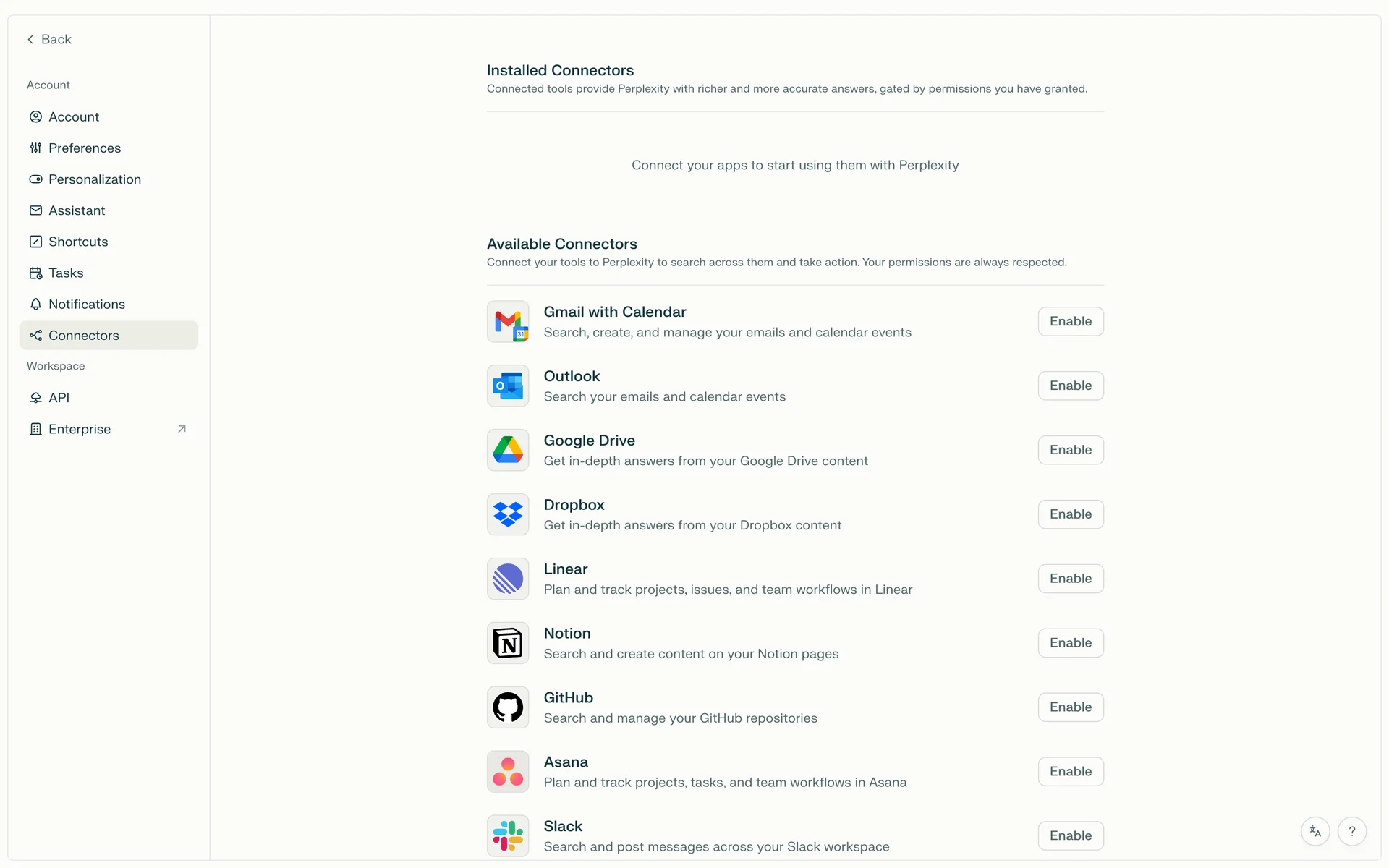Click the Linear app icon
Image resolution: width=1389 pixels, height=868 pixels.
click(508, 579)
